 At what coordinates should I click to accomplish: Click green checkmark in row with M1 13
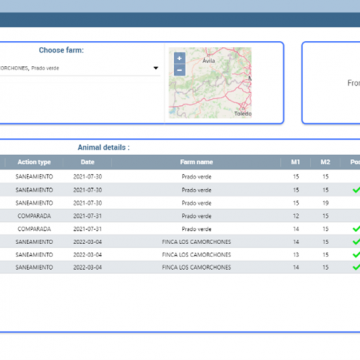356,255
